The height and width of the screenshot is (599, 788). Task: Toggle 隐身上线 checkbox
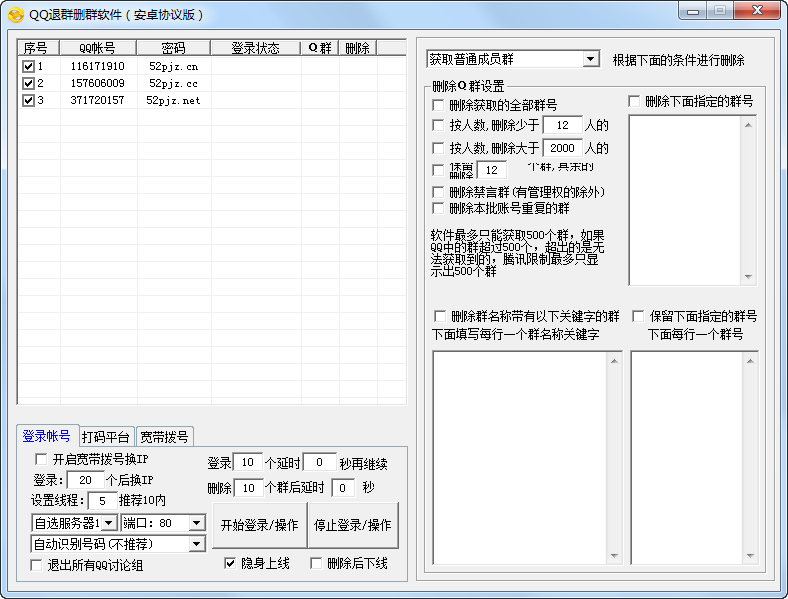point(230,563)
